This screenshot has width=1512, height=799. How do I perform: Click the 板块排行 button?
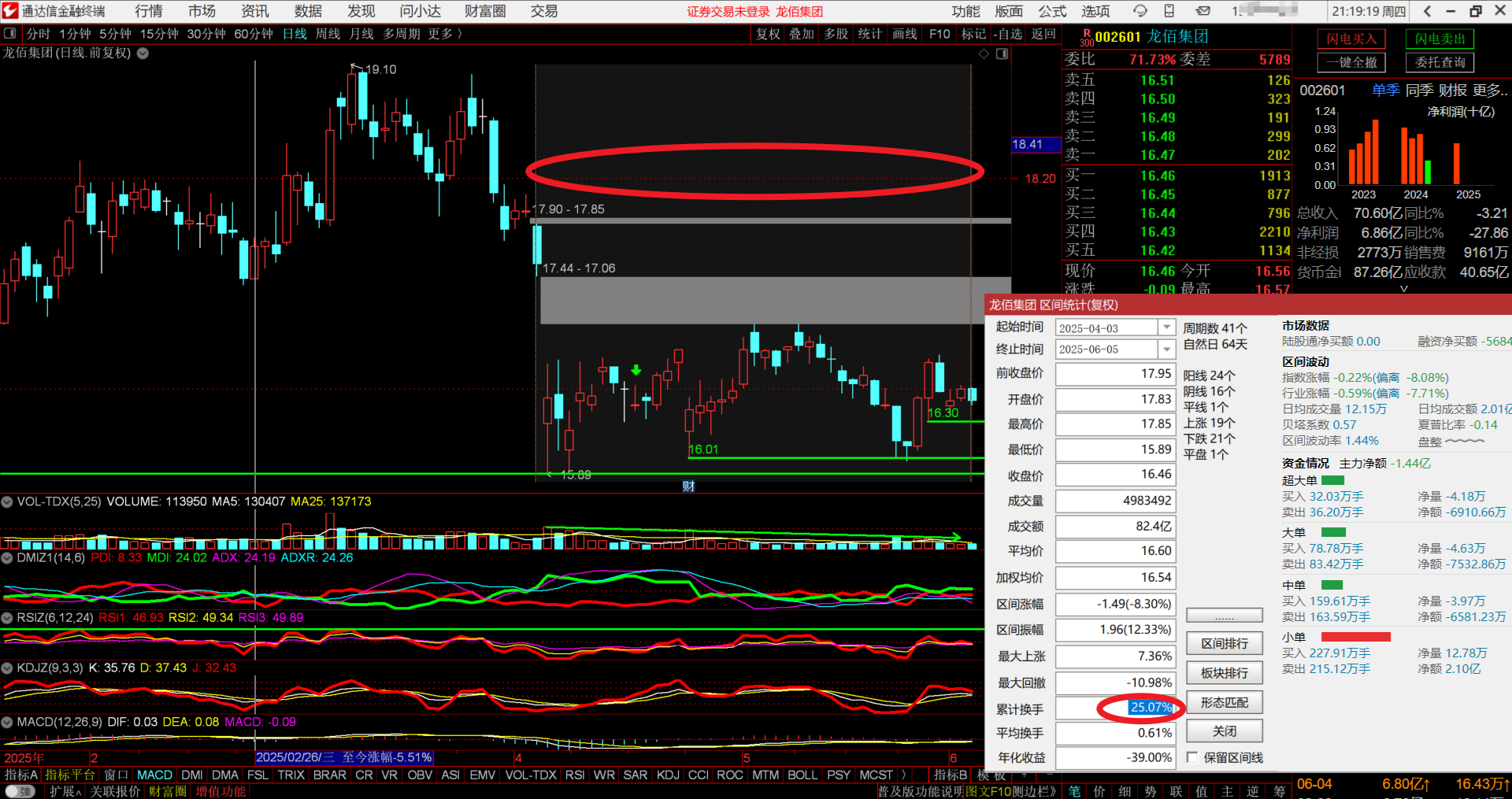pyautogui.click(x=1225, y=672)
